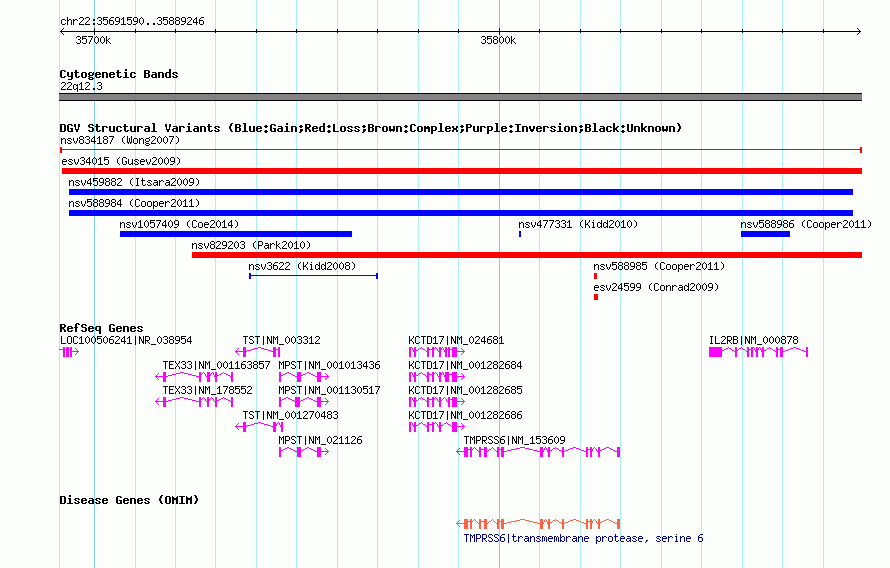
Task: Click the TST|NM_003312 gene label
Action: click(282, 340)
